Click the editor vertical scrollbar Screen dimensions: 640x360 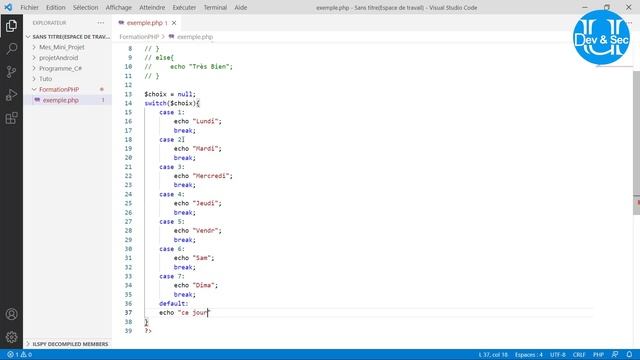636,142
